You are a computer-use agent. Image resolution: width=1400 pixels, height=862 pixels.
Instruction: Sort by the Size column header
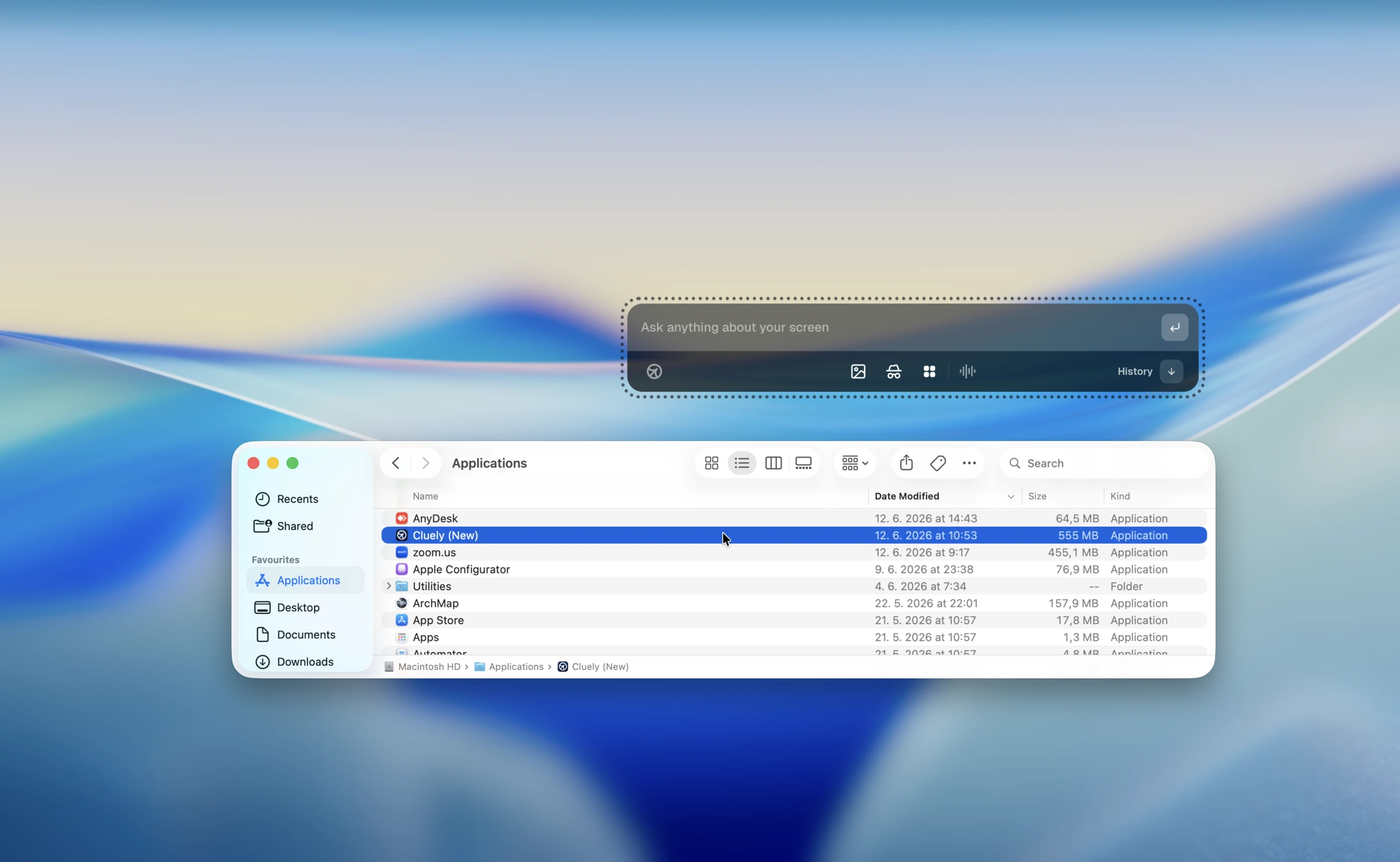pos(1037,496)
